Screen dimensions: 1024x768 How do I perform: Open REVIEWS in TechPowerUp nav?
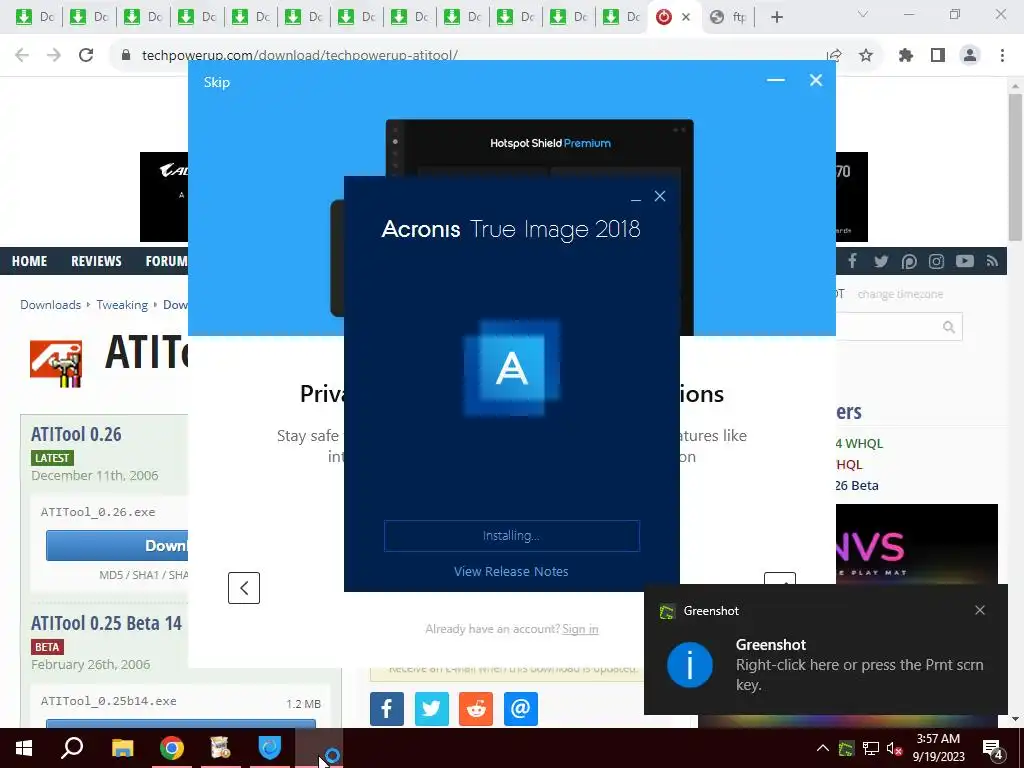[x=96, y=261]
